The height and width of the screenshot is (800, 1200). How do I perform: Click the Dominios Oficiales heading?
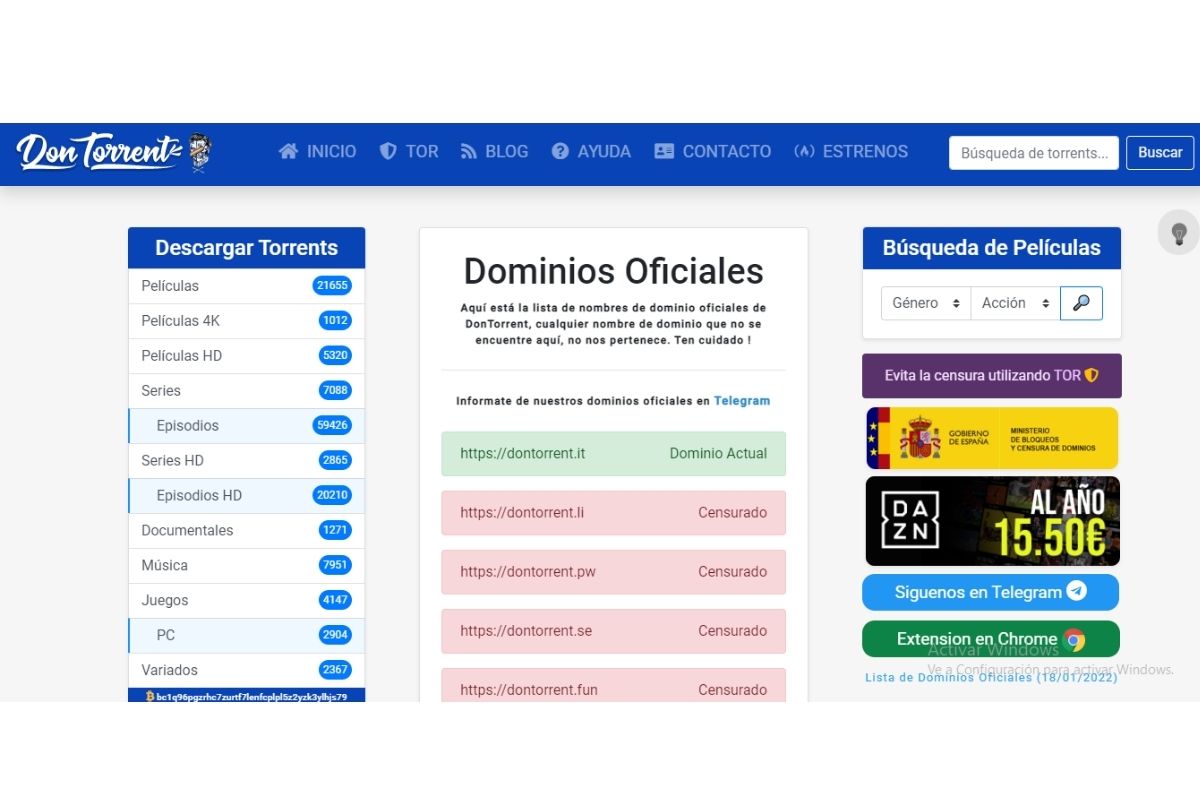click(x=614, y=271)
